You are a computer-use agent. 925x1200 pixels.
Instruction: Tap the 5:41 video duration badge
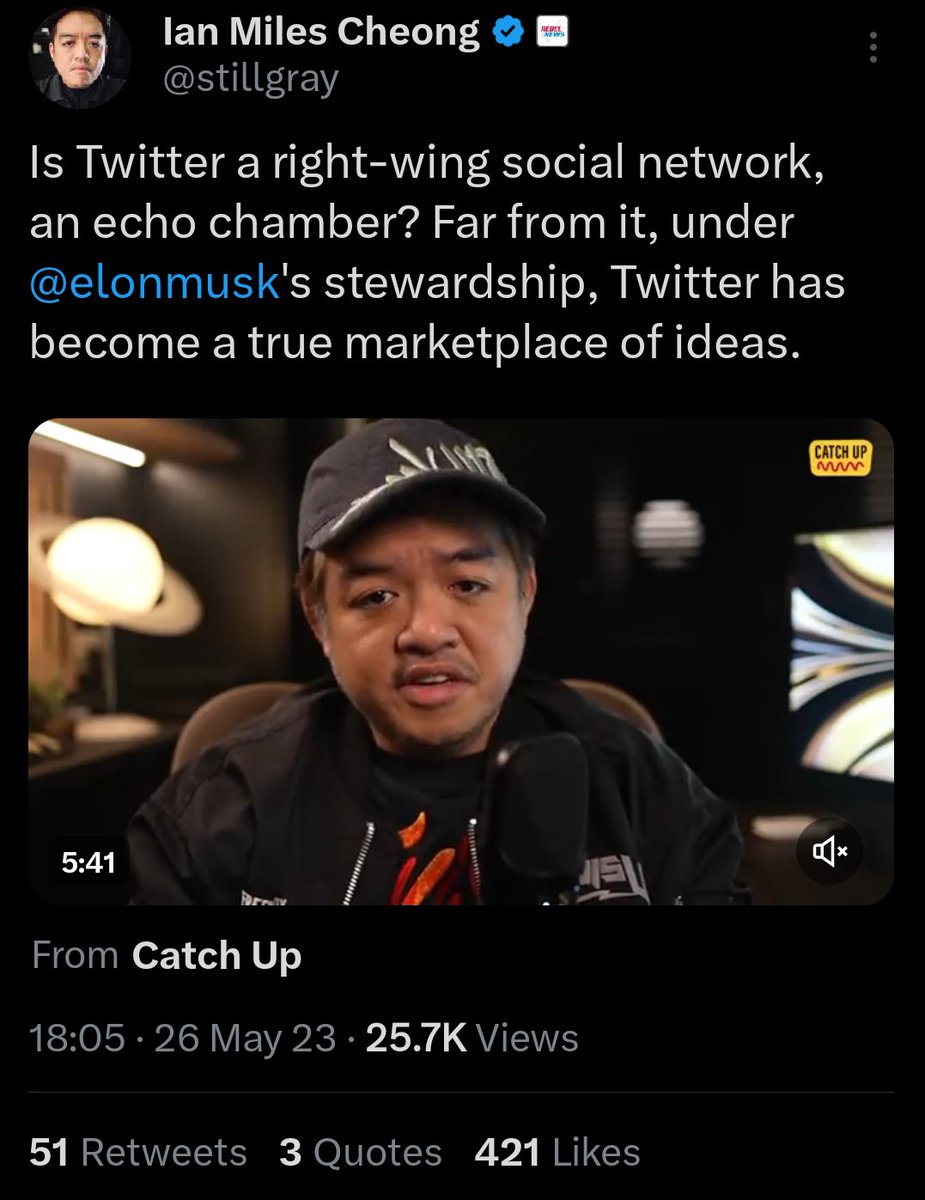(x=88, y=861)
